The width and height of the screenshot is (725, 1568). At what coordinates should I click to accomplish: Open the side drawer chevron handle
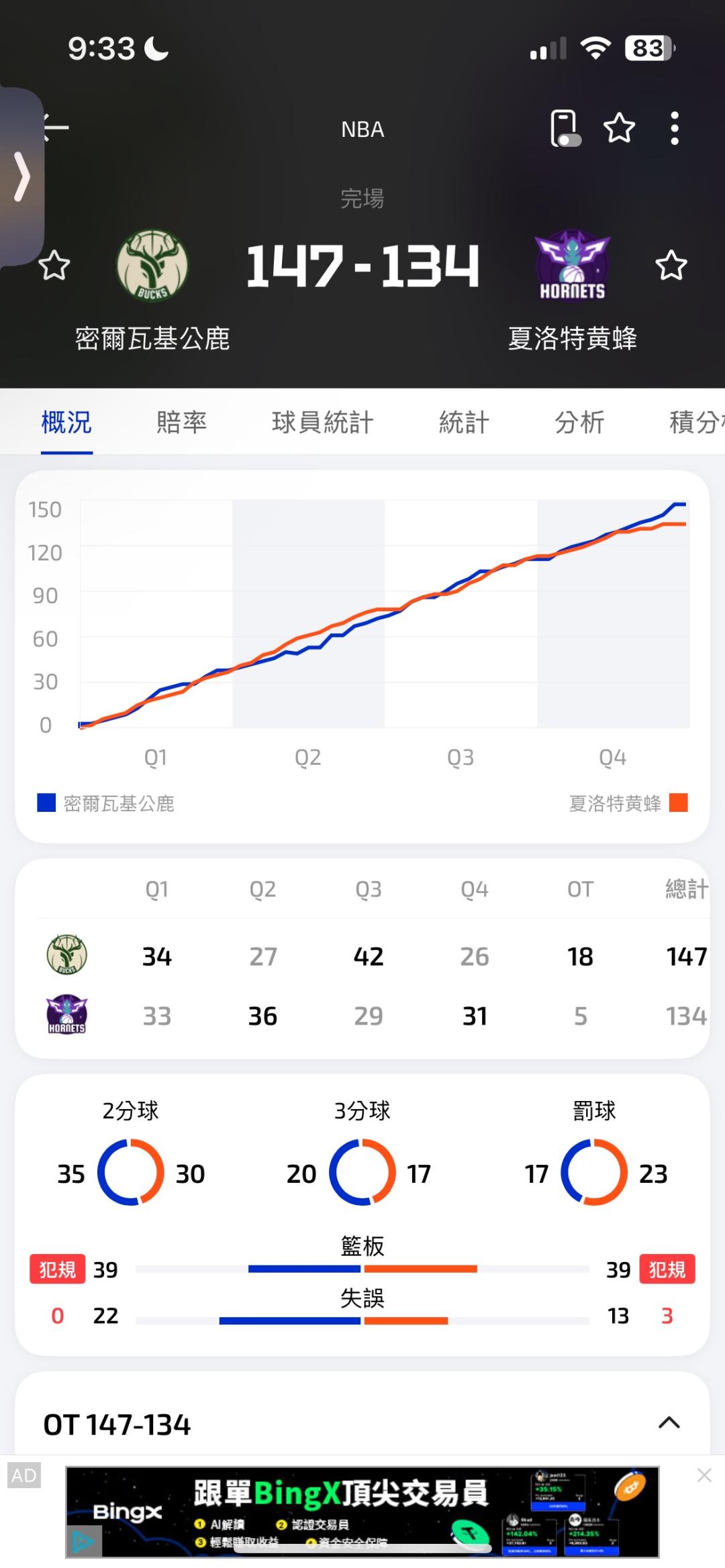coord(21,177)
